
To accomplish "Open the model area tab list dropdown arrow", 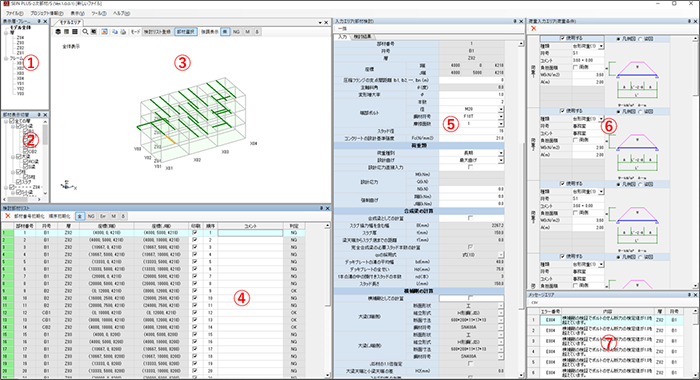I will click(x=320, y=22).
